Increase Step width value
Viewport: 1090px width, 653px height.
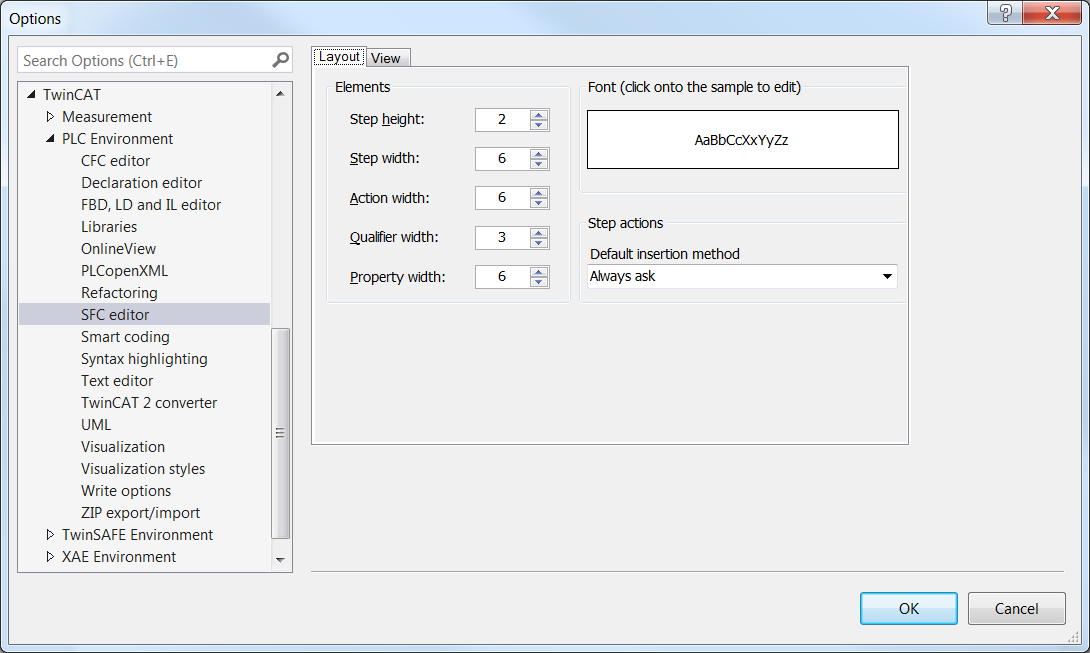coord(539,154)
